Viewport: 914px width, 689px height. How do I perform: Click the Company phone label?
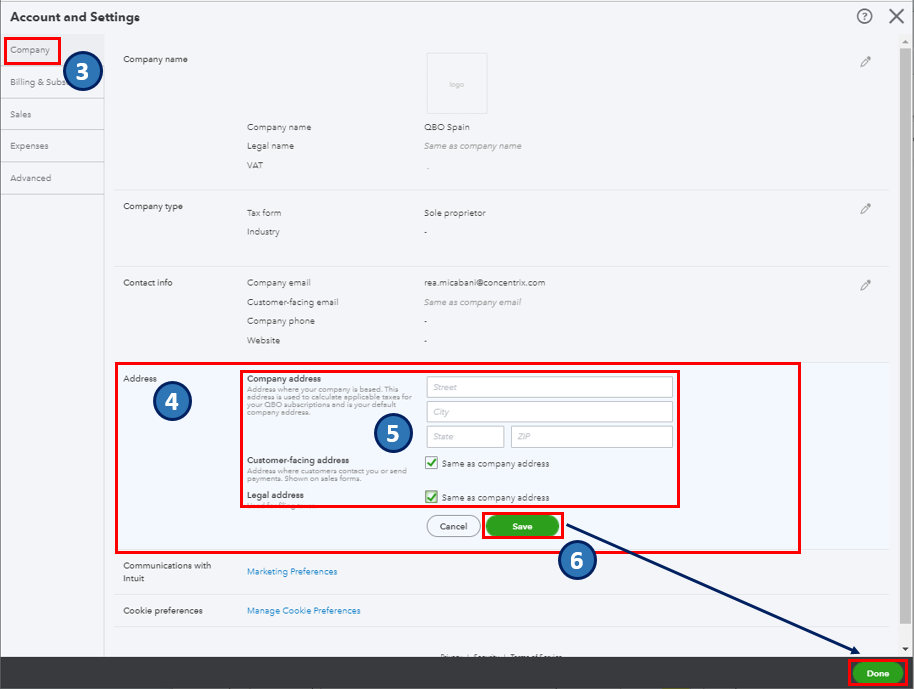click(280, 321)
